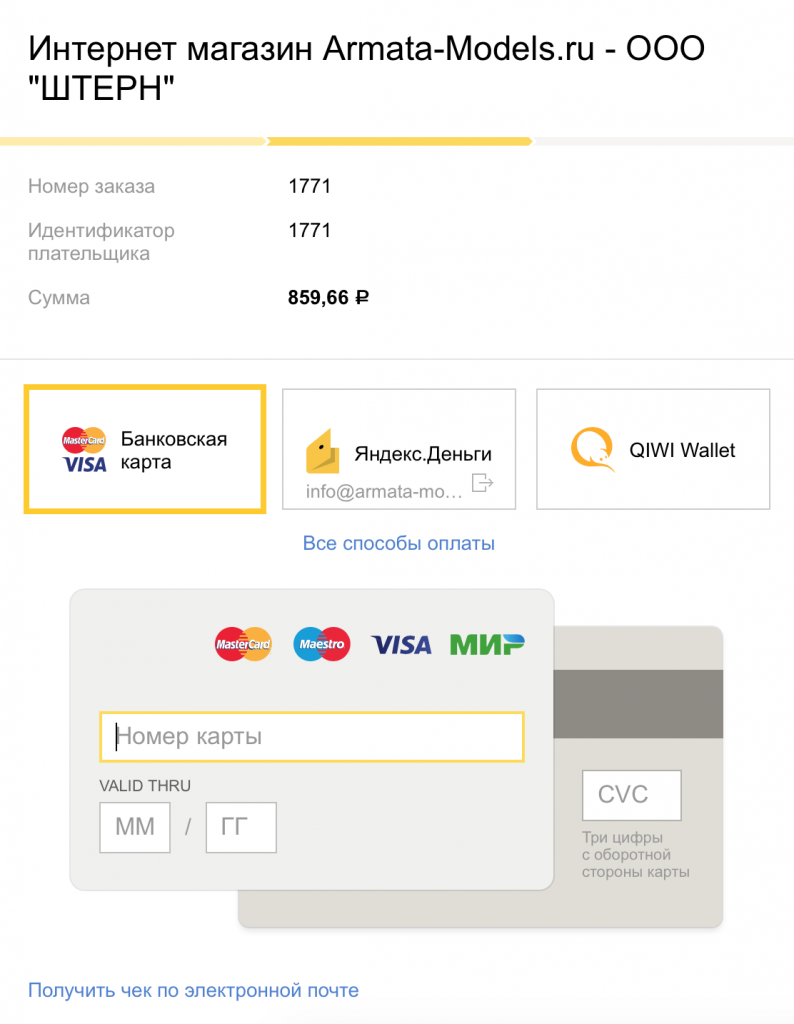The height and width of the screenshot is (1024, 794).
Task: Click the logout arrow icon beside the email
Action: coord(483,484)
